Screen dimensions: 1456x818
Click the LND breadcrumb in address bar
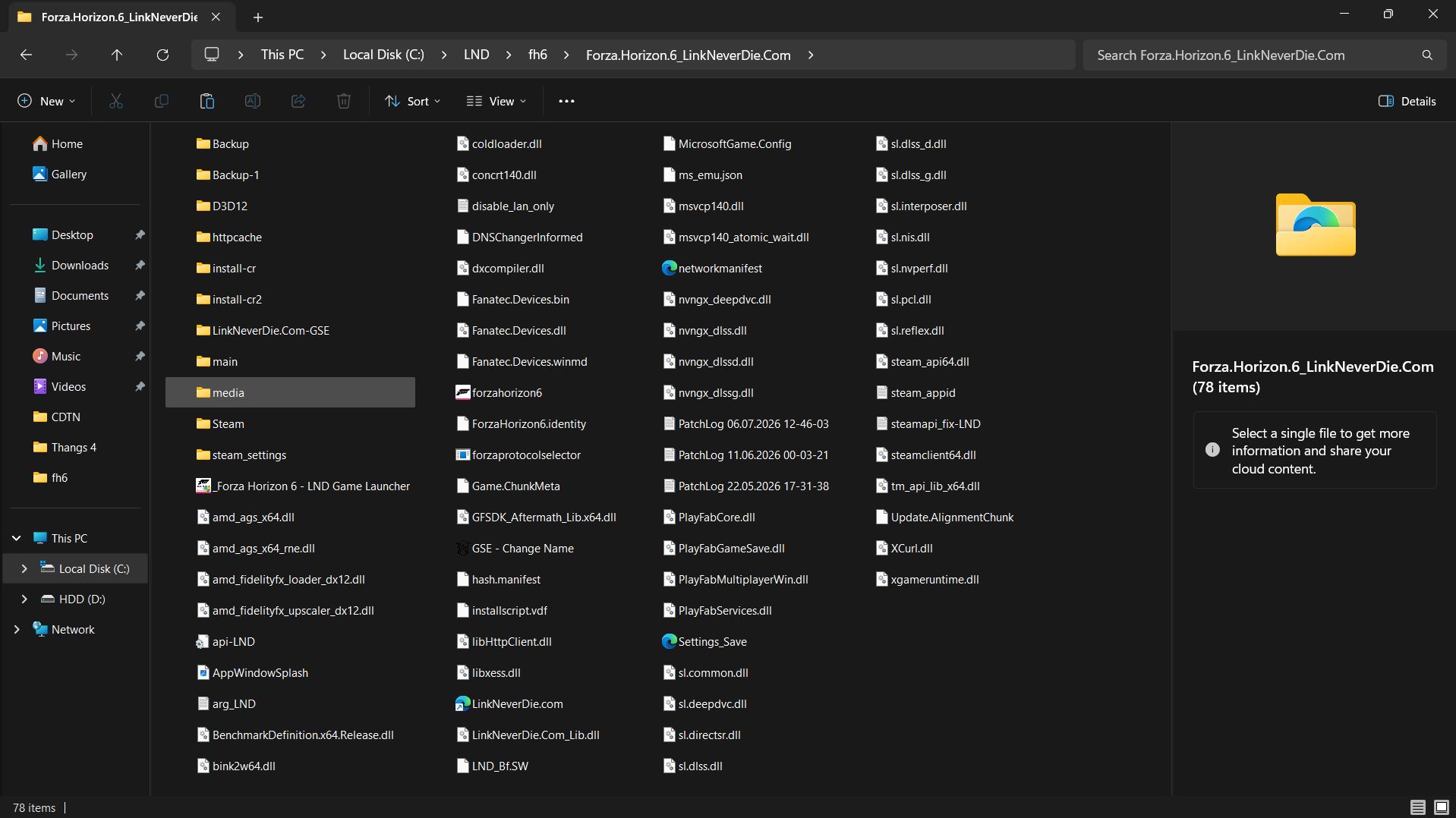(476, 55)
